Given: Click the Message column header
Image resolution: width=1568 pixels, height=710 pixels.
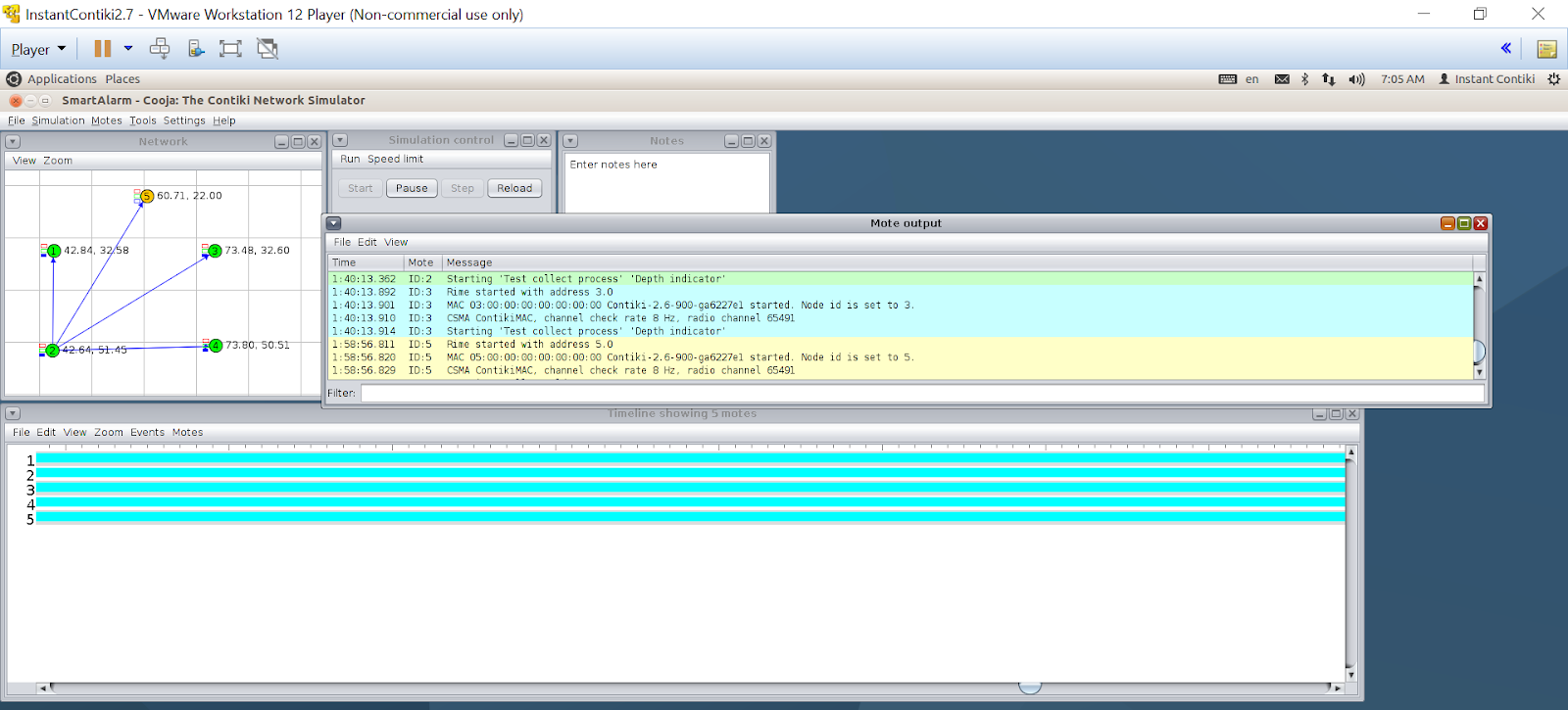Looking at the screenshot, I should tap(957, 262).
